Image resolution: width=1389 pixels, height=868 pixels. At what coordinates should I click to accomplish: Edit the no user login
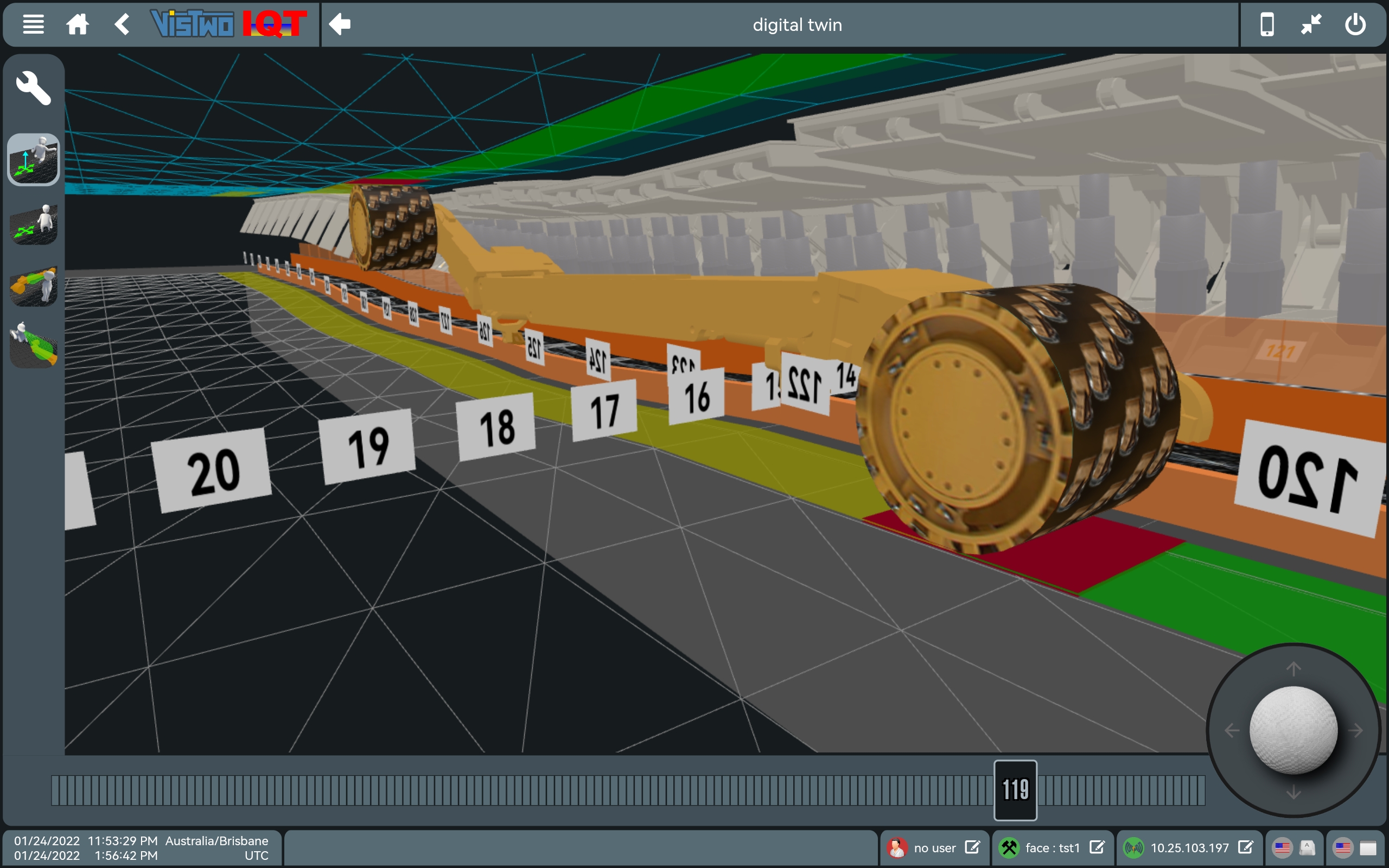972,847
